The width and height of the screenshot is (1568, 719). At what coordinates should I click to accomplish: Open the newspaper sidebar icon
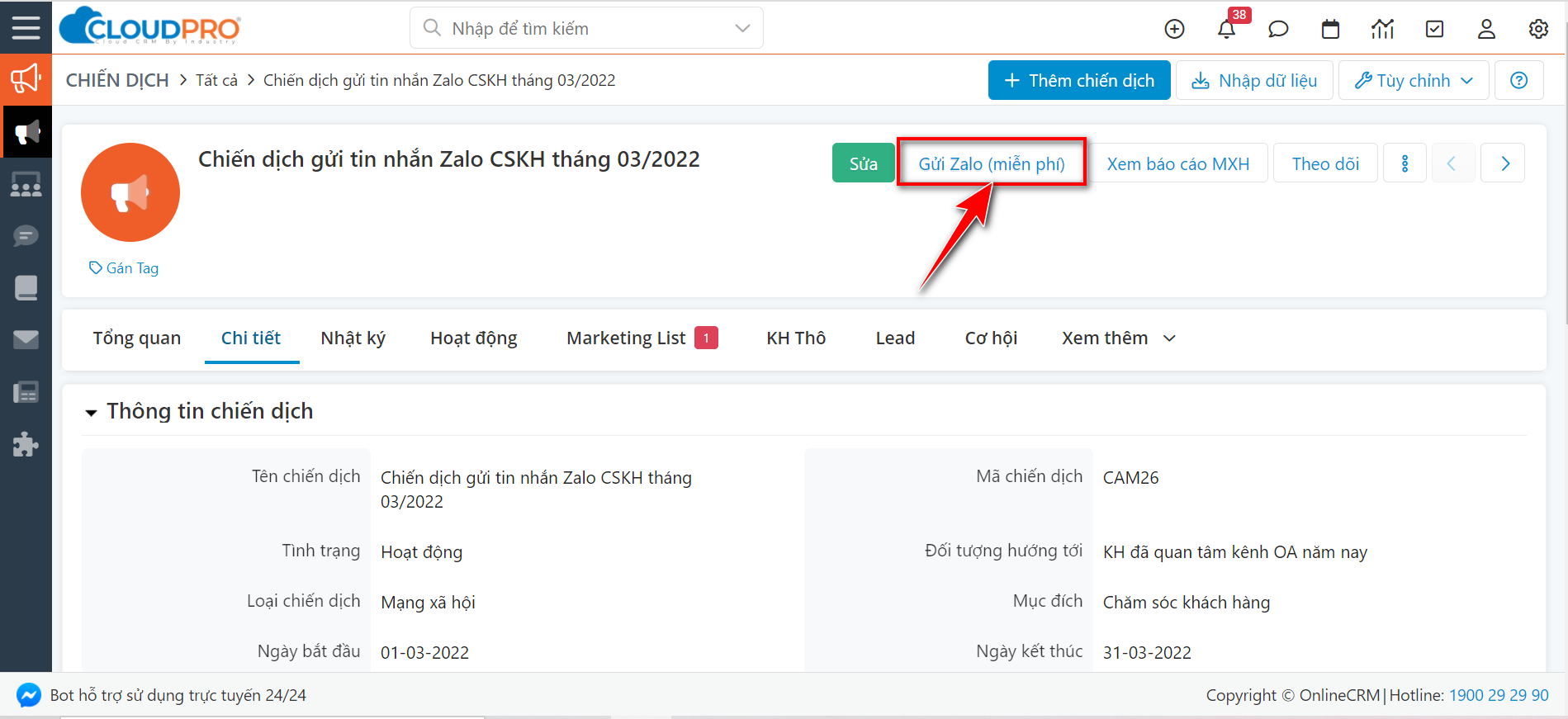(26, 392)
